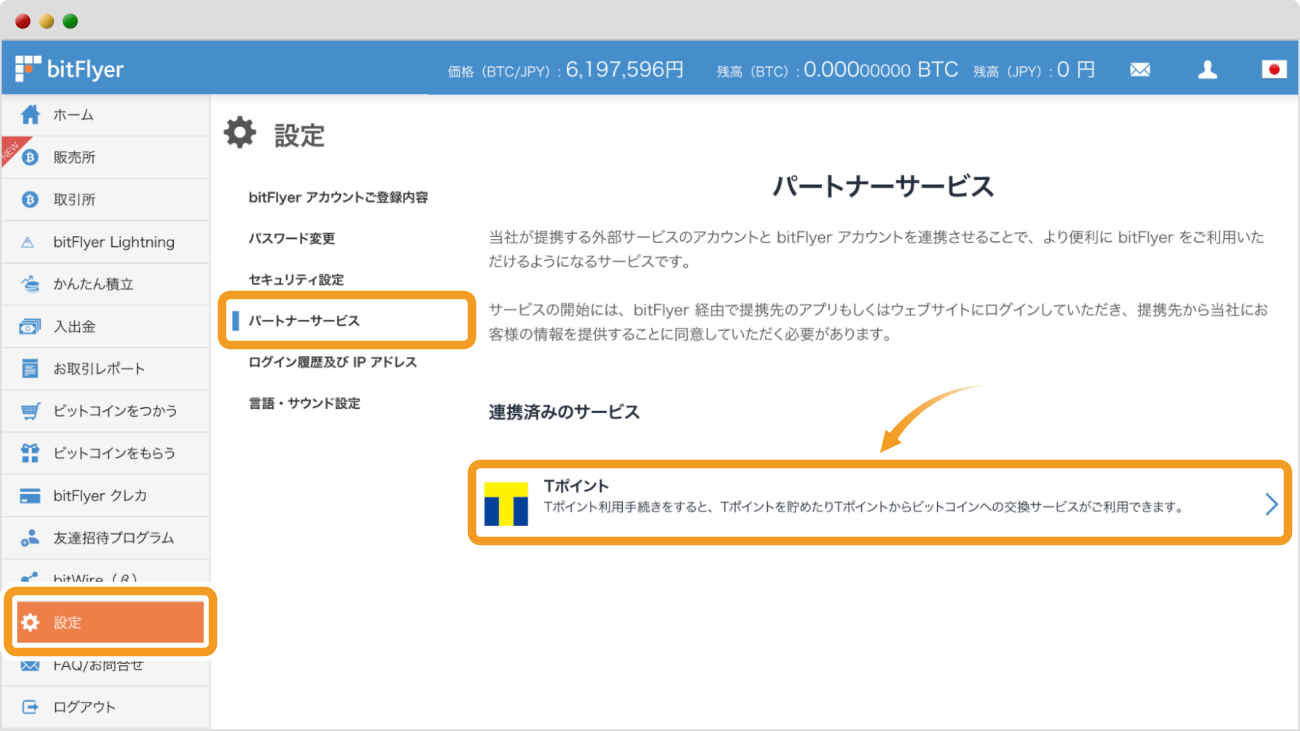The width and height of the screenshot is (1300, 731).
Task: Click the Japan flag language icon
Action: 1274,70
